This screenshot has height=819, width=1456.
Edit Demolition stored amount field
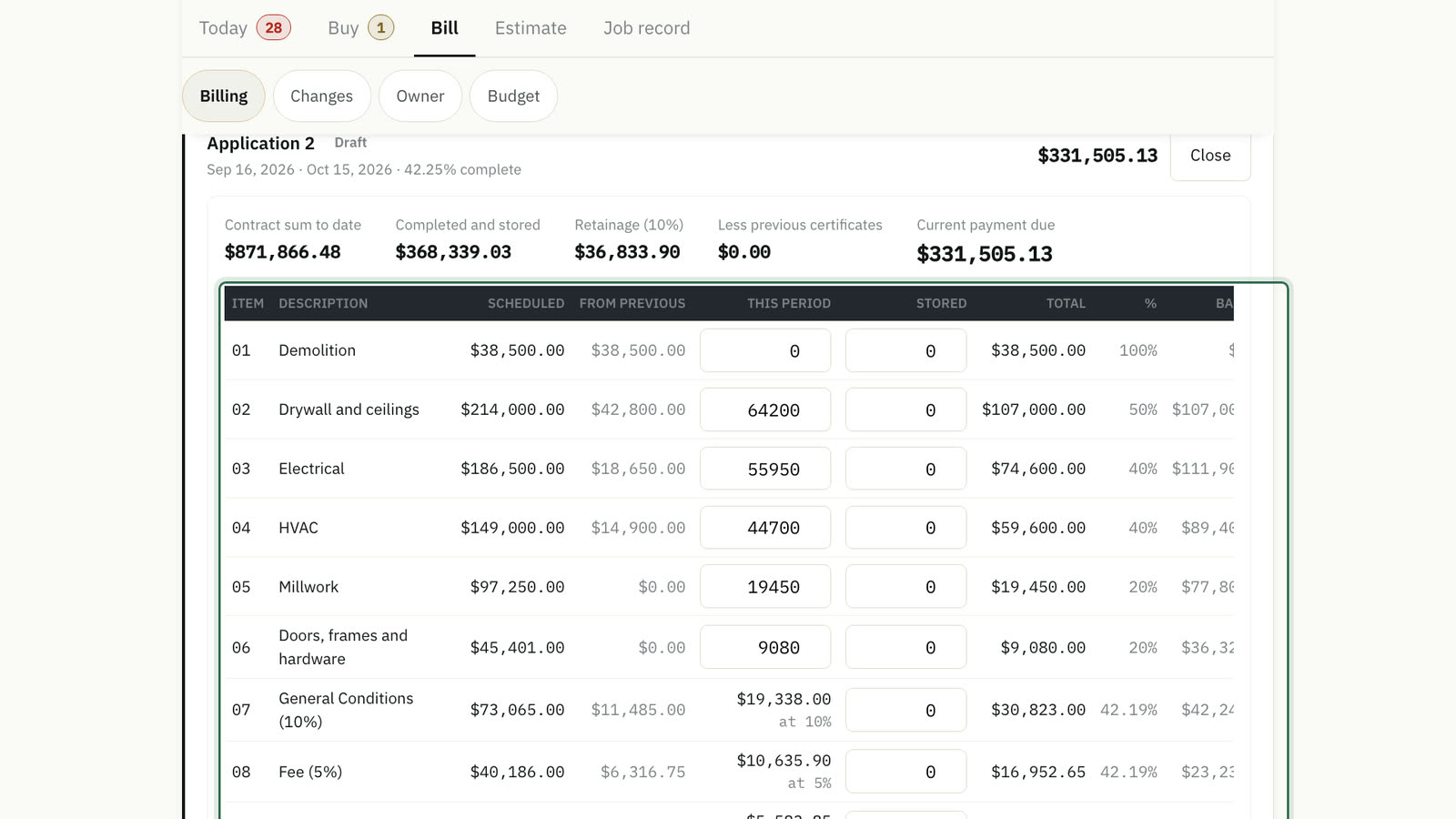tap(905, 350)
